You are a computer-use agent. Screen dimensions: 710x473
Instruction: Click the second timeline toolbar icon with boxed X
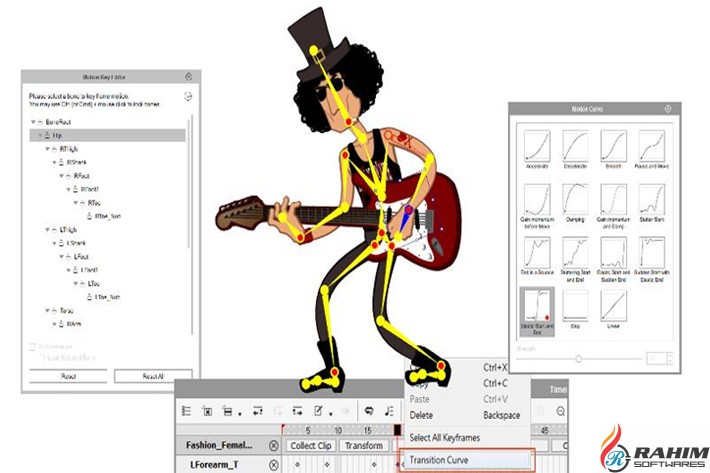[207, 411]
